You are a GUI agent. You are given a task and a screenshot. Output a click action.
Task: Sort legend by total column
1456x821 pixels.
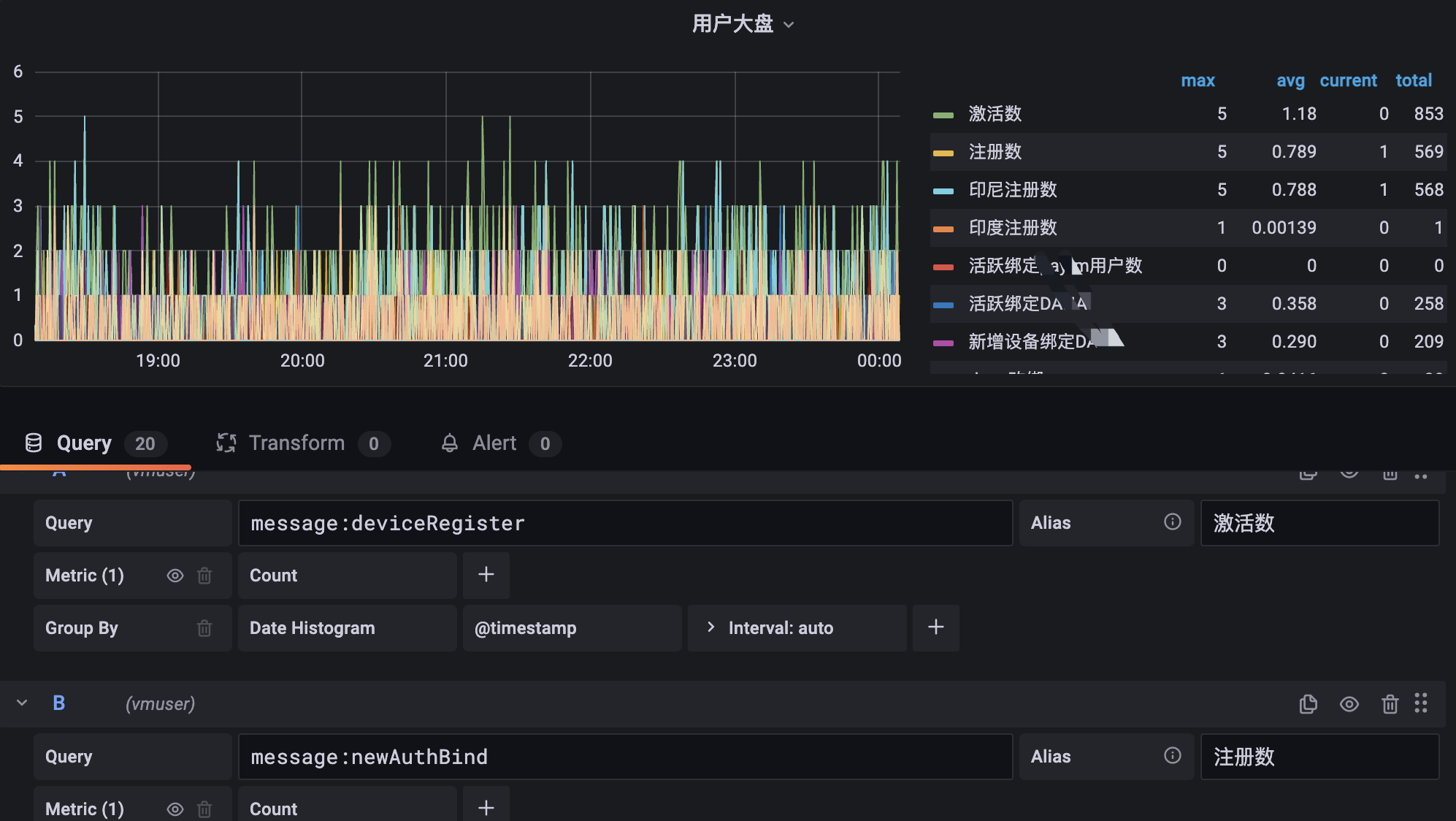(x=1414, y=80)
